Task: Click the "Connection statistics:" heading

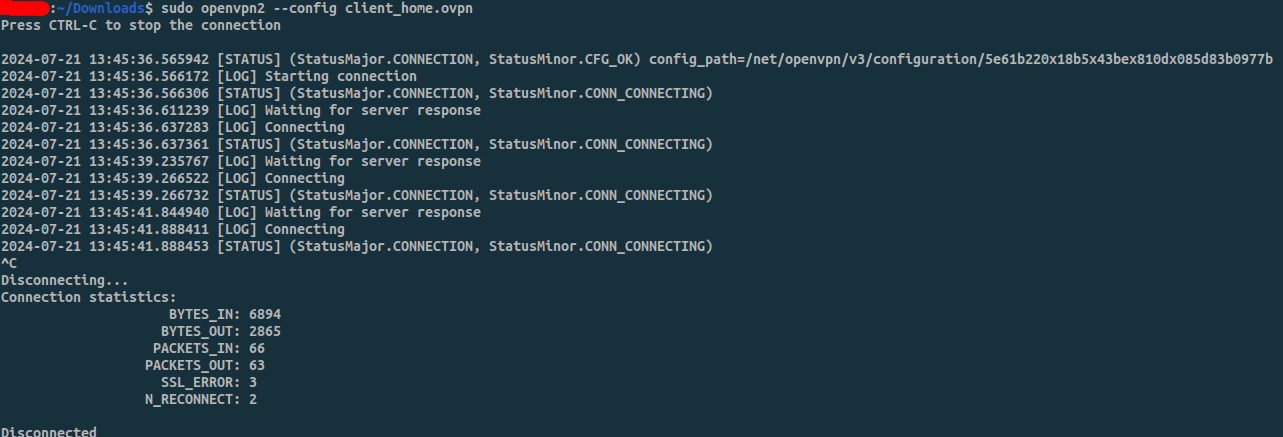Action: click(x=88, y=297)
